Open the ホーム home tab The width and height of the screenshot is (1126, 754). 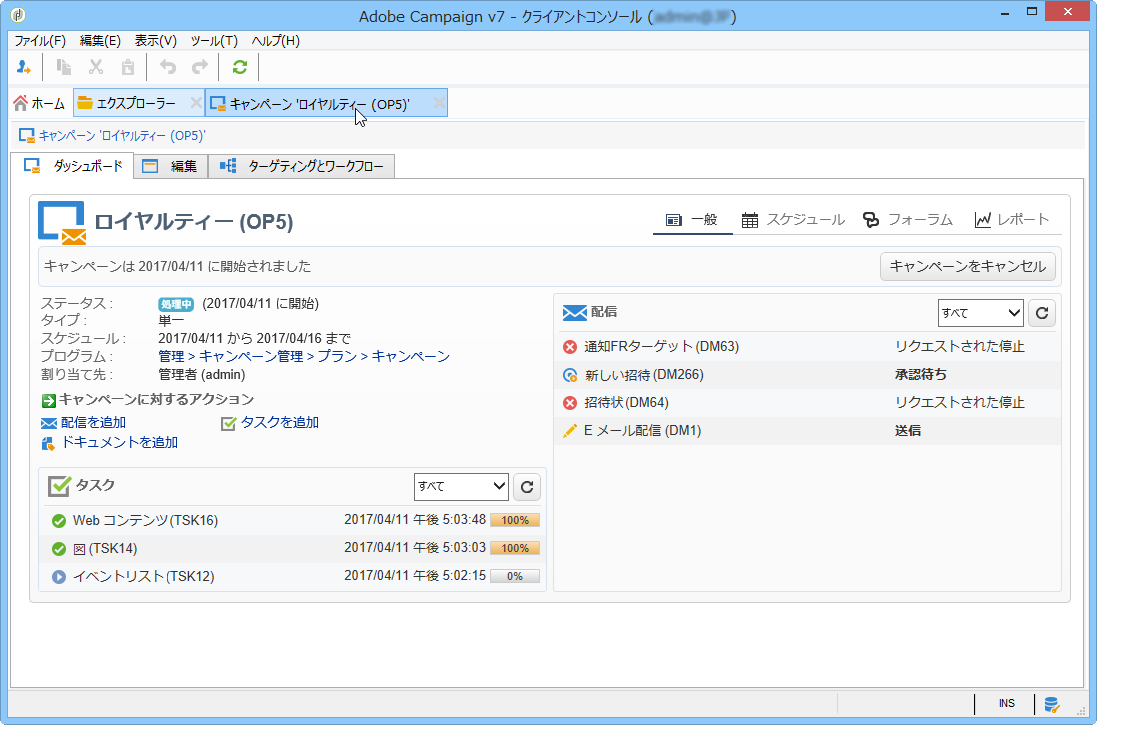(x=39, y=103)
